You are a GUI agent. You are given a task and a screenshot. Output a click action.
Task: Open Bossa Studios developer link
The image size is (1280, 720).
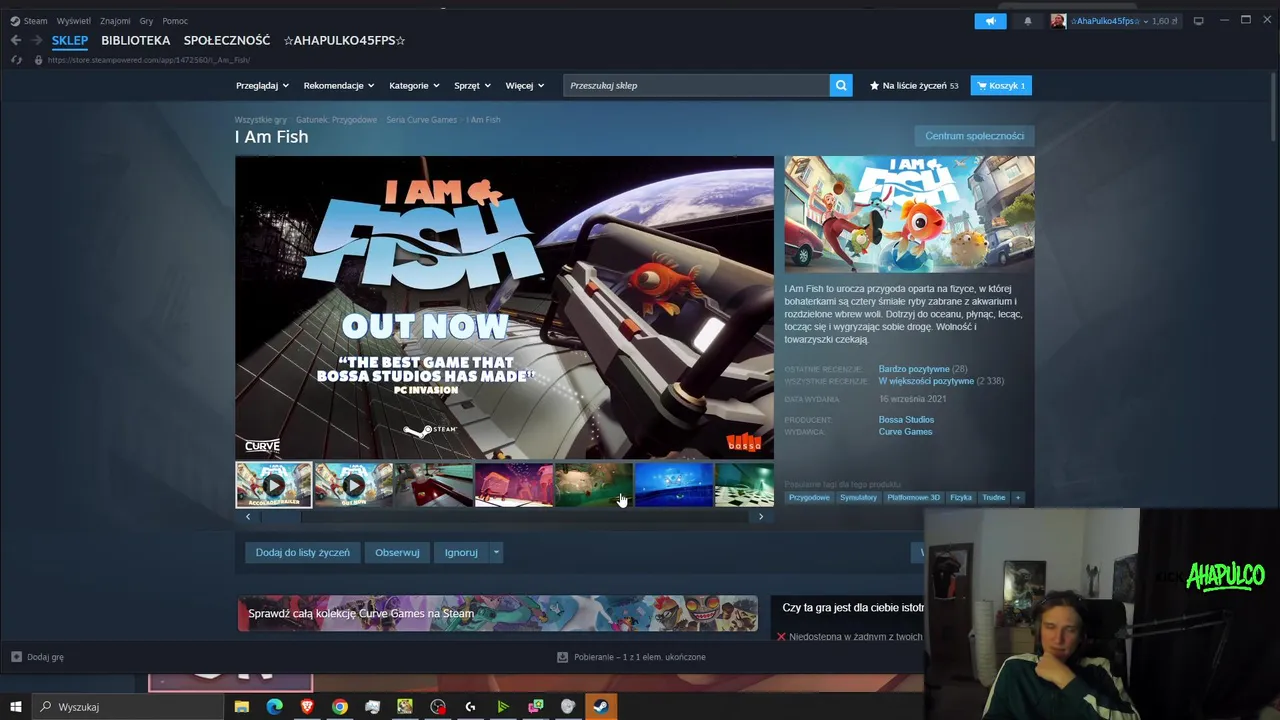click(906, 420)
